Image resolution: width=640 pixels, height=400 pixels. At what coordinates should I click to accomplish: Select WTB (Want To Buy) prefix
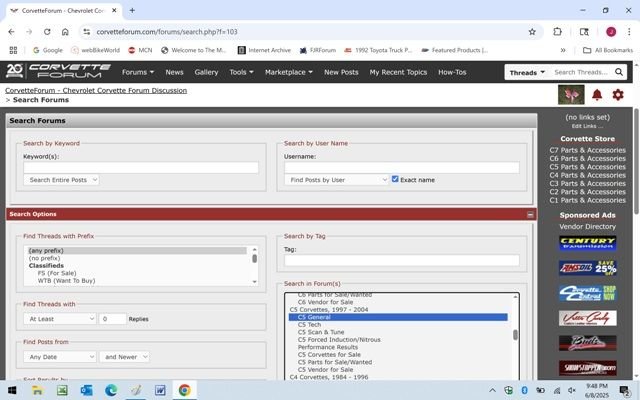(x=66, y=281)
